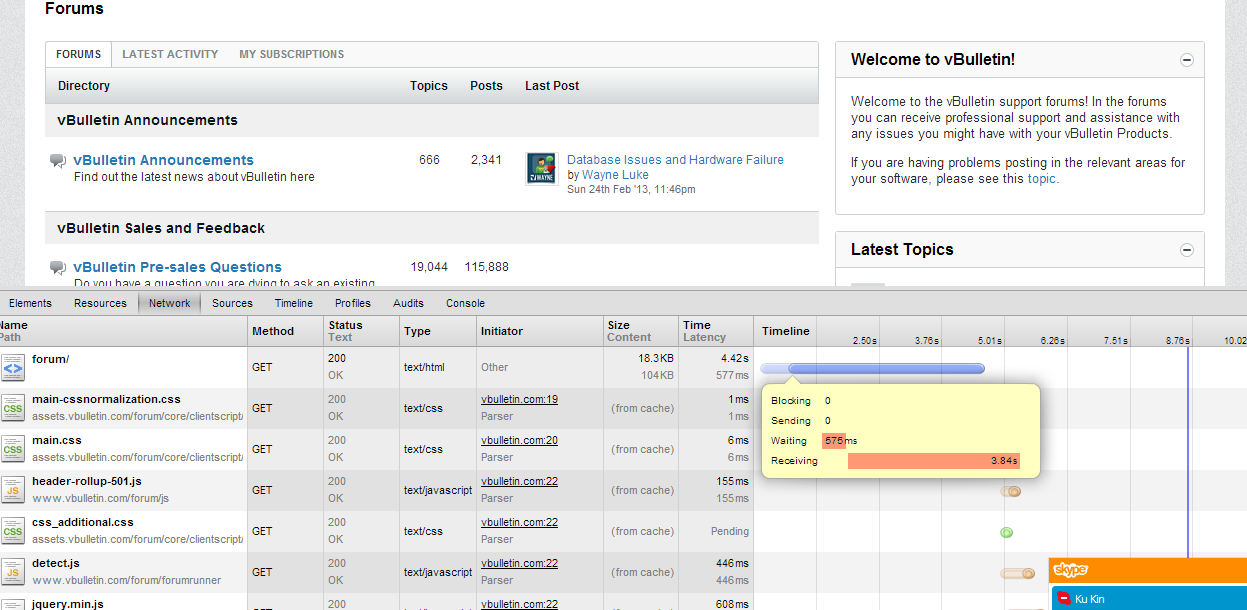Screen dimensions: 1247x610
Task: Follow the 'topic' link in the welcome box
Action: pyautogui.click(x=1041, y=179)
